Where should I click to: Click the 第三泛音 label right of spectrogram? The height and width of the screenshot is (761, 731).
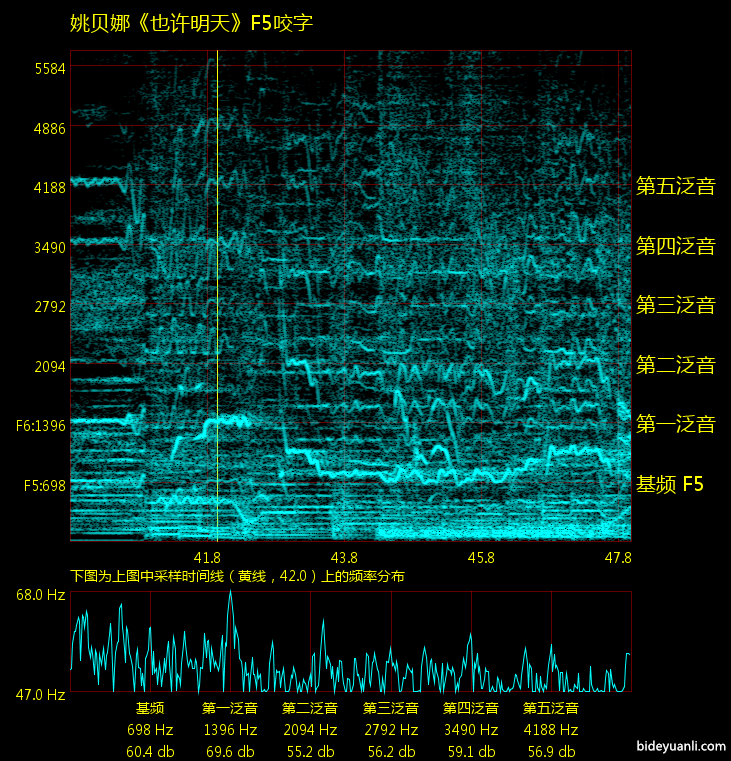tap(676, 306)
